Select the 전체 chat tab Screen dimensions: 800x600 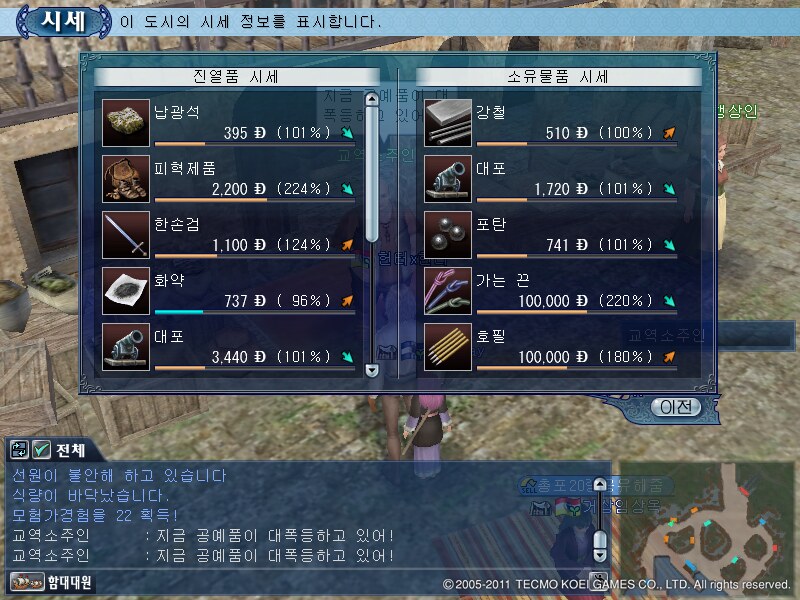pyautogui.click(x=70, y=451)
